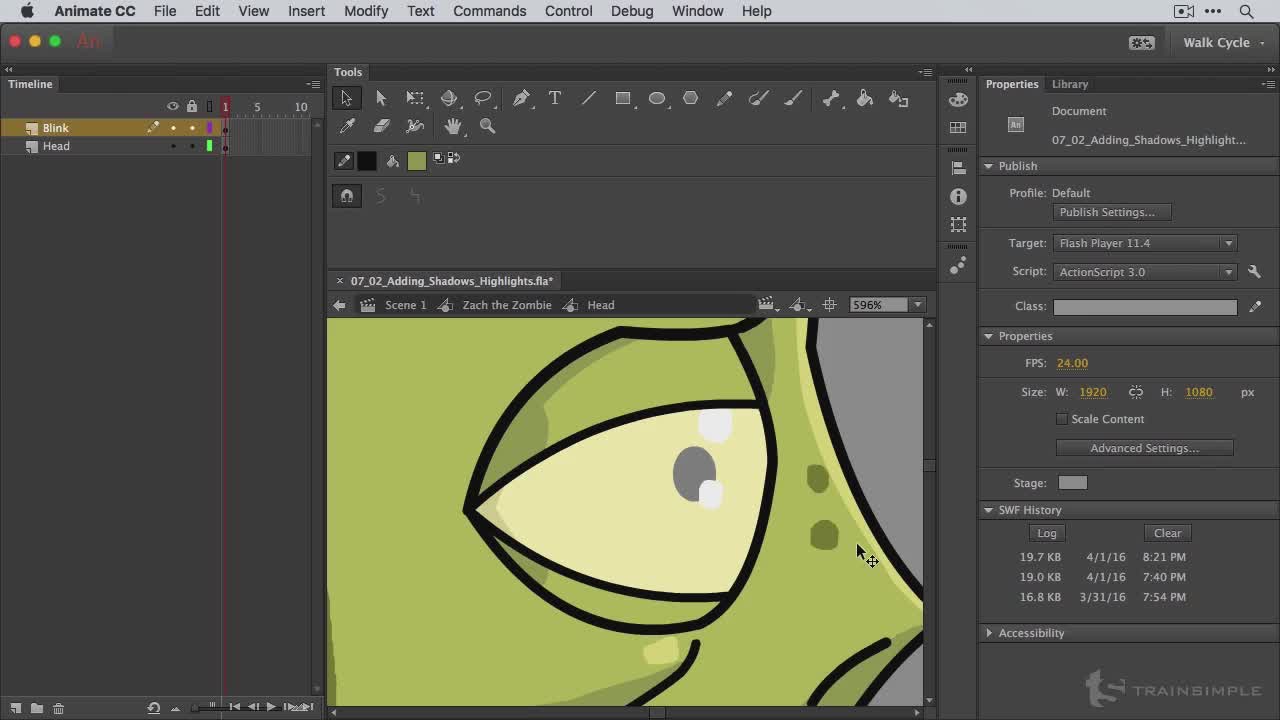Open the Swatches grid panel icon

tap(958, 128)
